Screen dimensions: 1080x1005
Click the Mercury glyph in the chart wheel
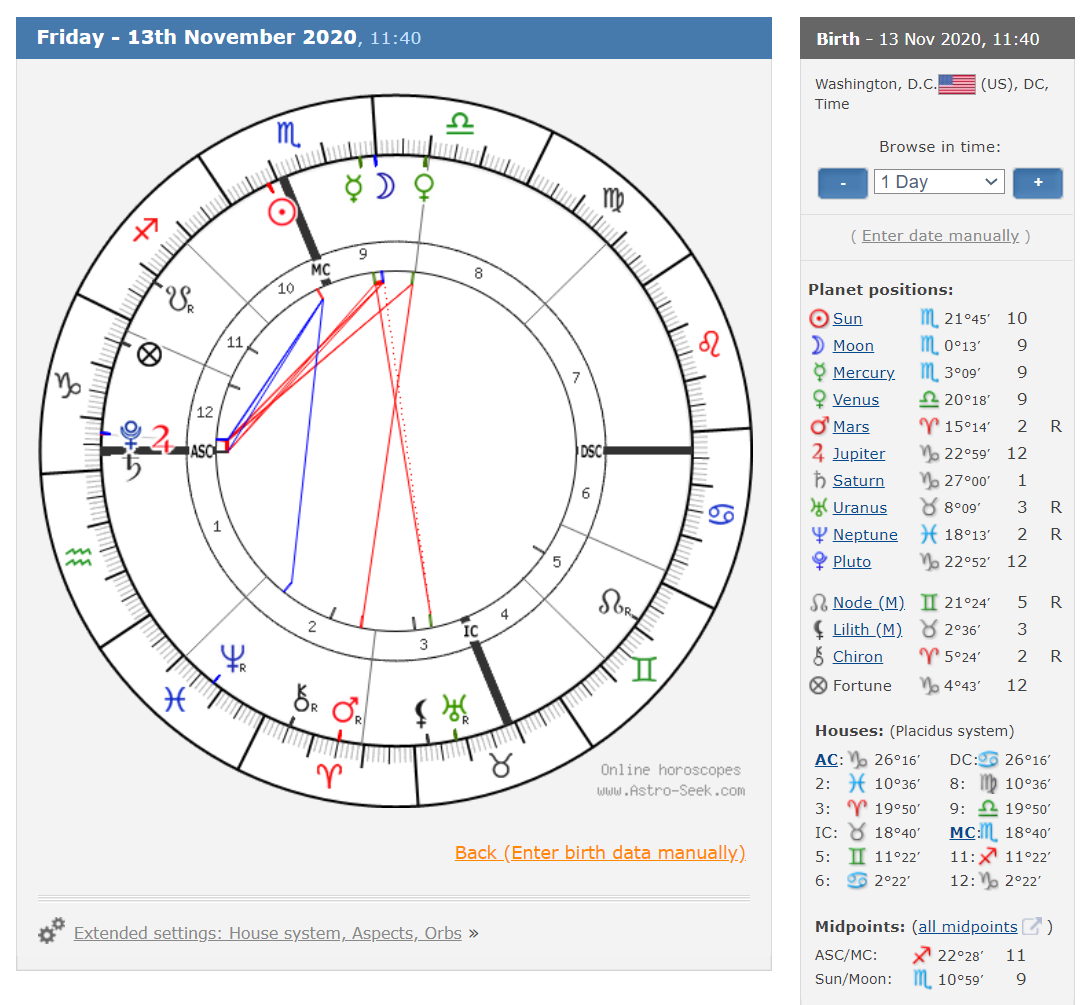pyautogui.click(x=353, y=187)
